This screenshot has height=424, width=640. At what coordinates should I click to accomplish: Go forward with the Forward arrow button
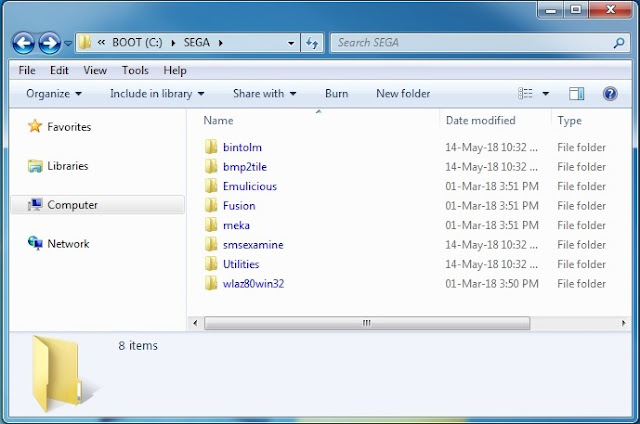click(x=49, y=43)
